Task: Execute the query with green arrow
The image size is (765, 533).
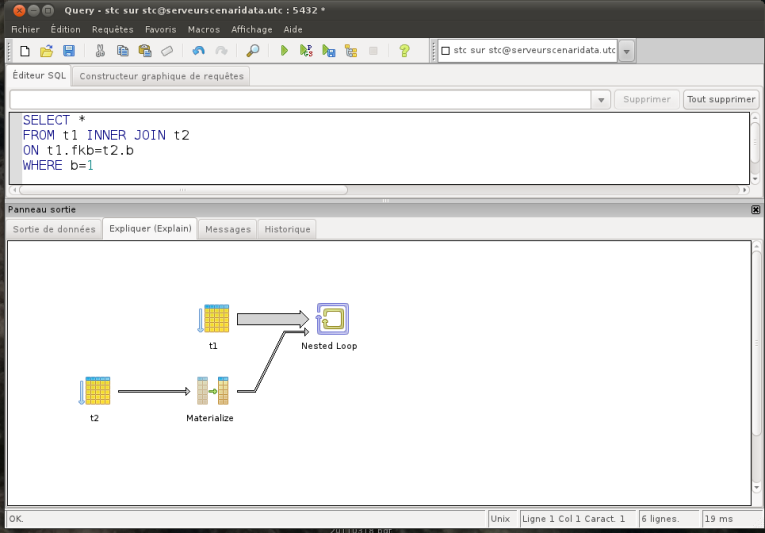Action: pos(284,51)
